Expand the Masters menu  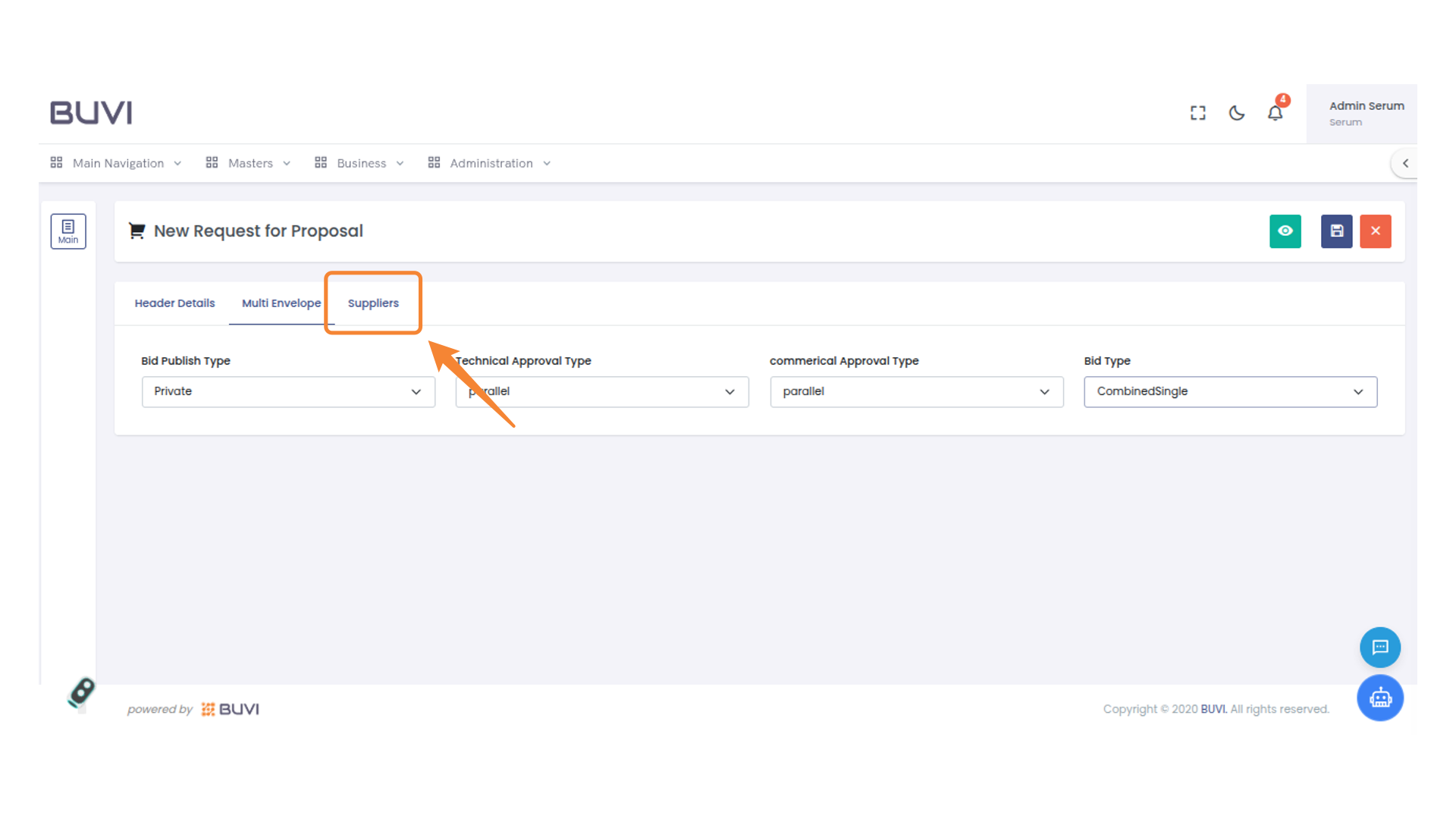pyautogui.click(x=250, y=163)
